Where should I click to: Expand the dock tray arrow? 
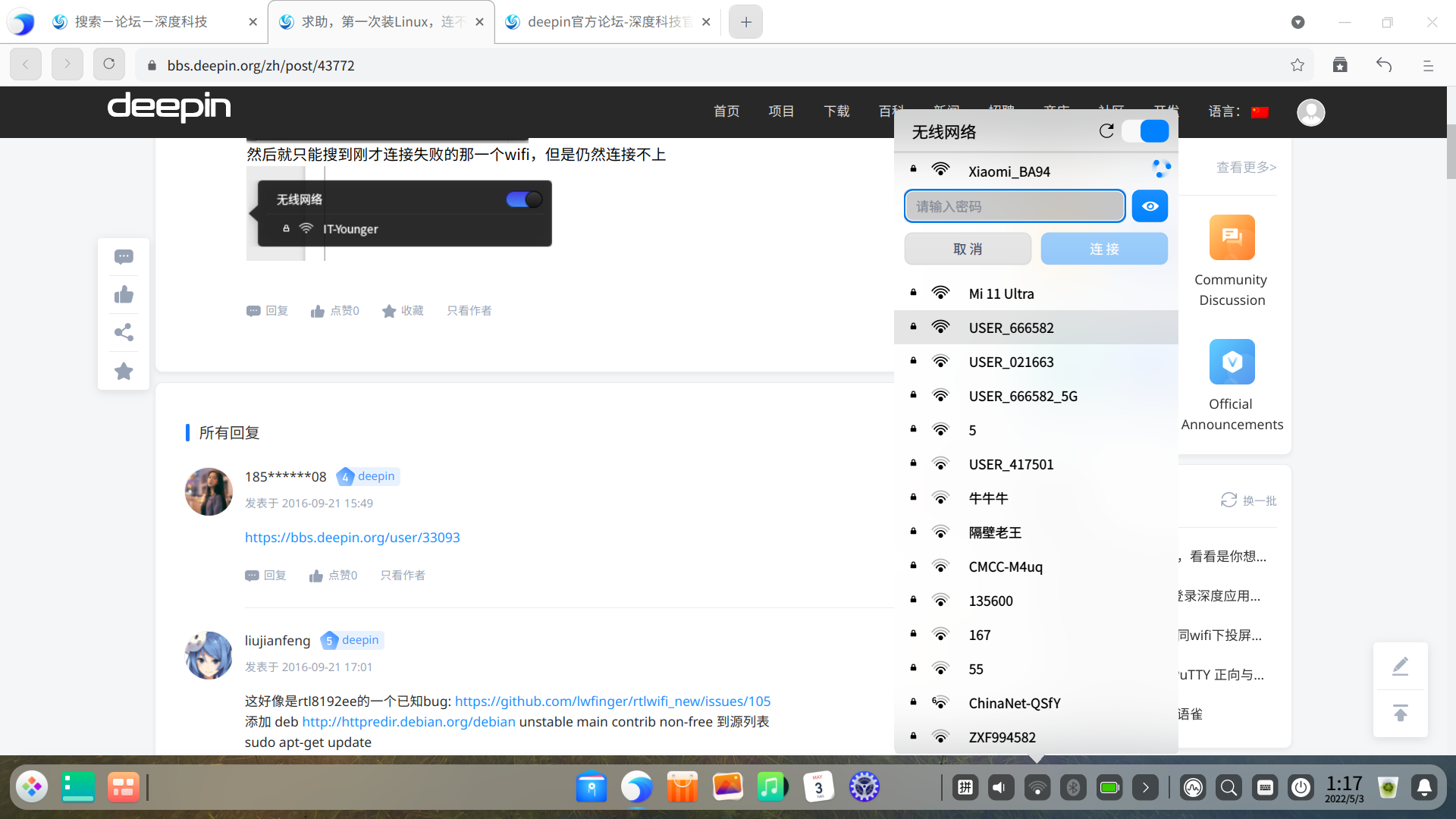[x=1145, y=788]
